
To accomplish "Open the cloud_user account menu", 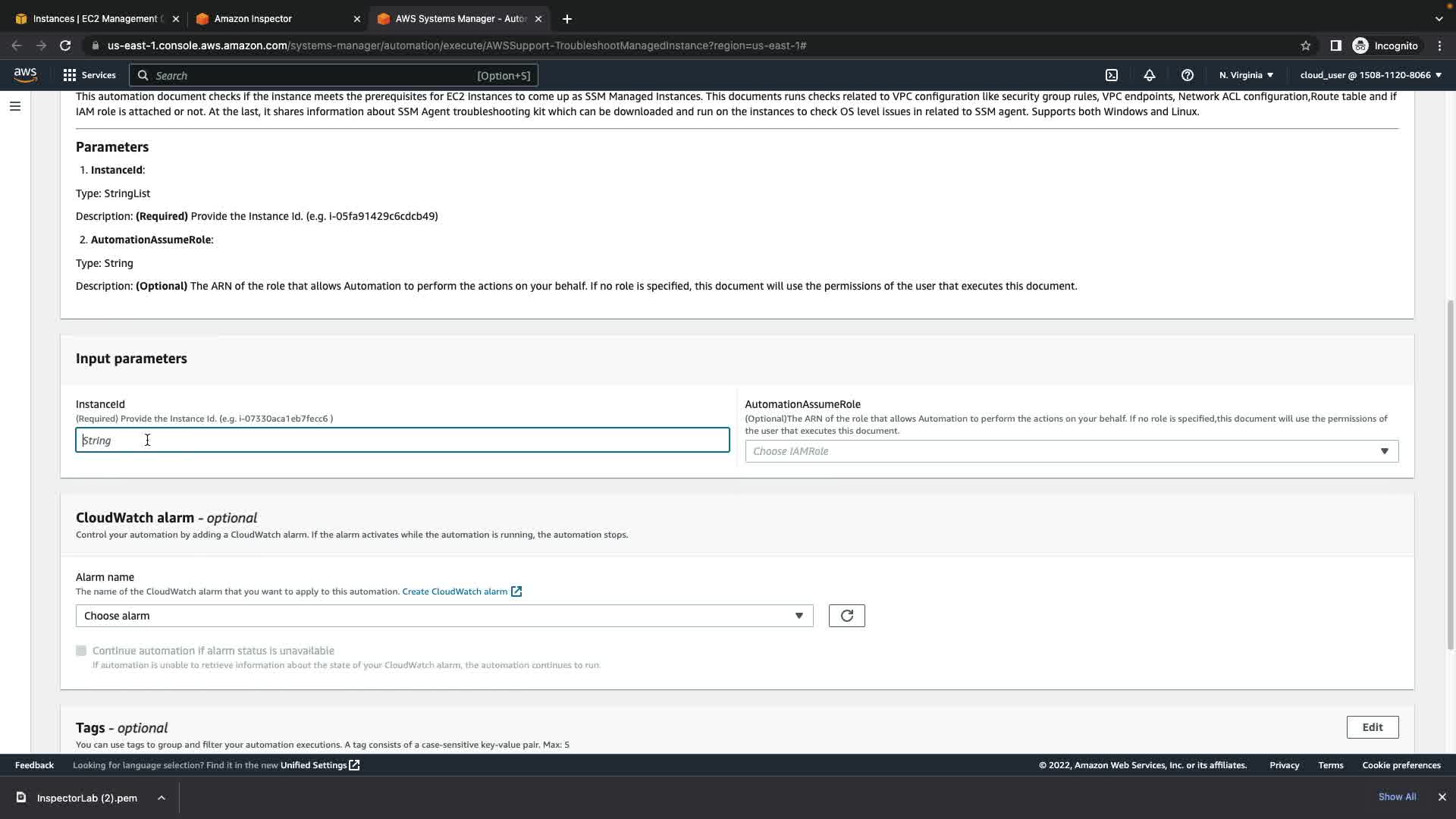I will 1370,75.
